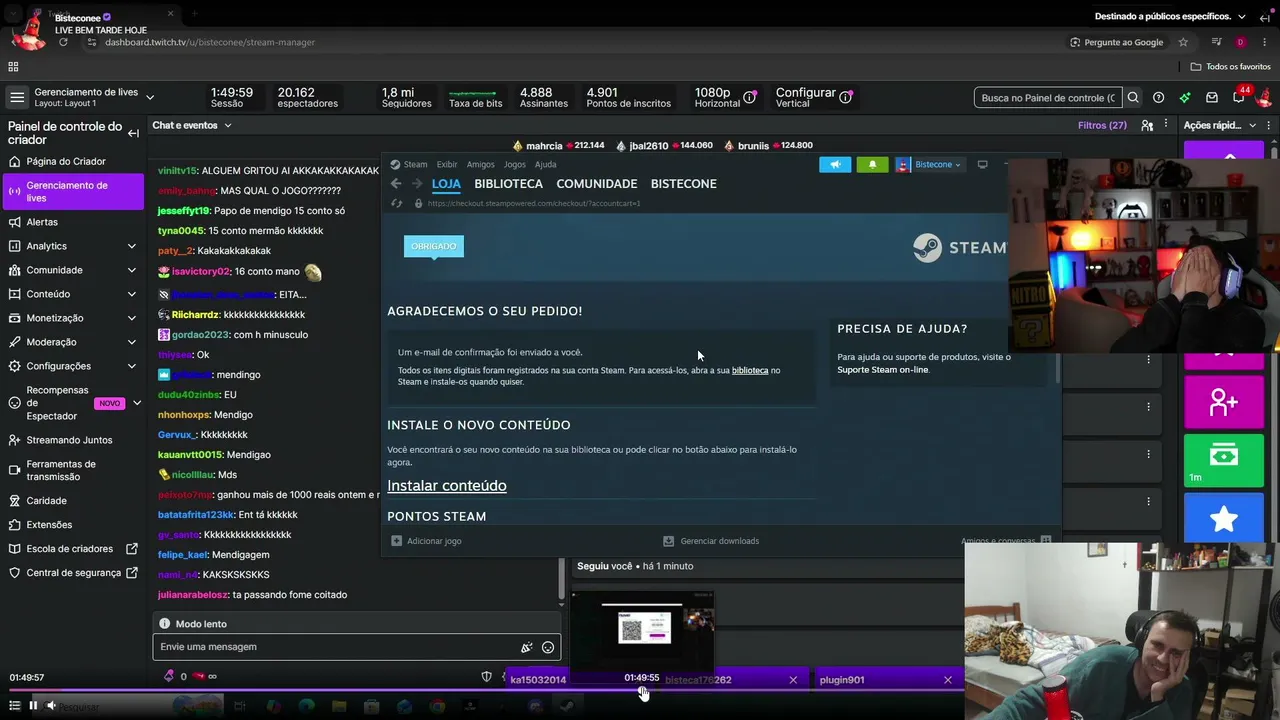Click the shield icon below the chat
The width and height of the screenshot is (1280, 720).
tap(487, 677)
